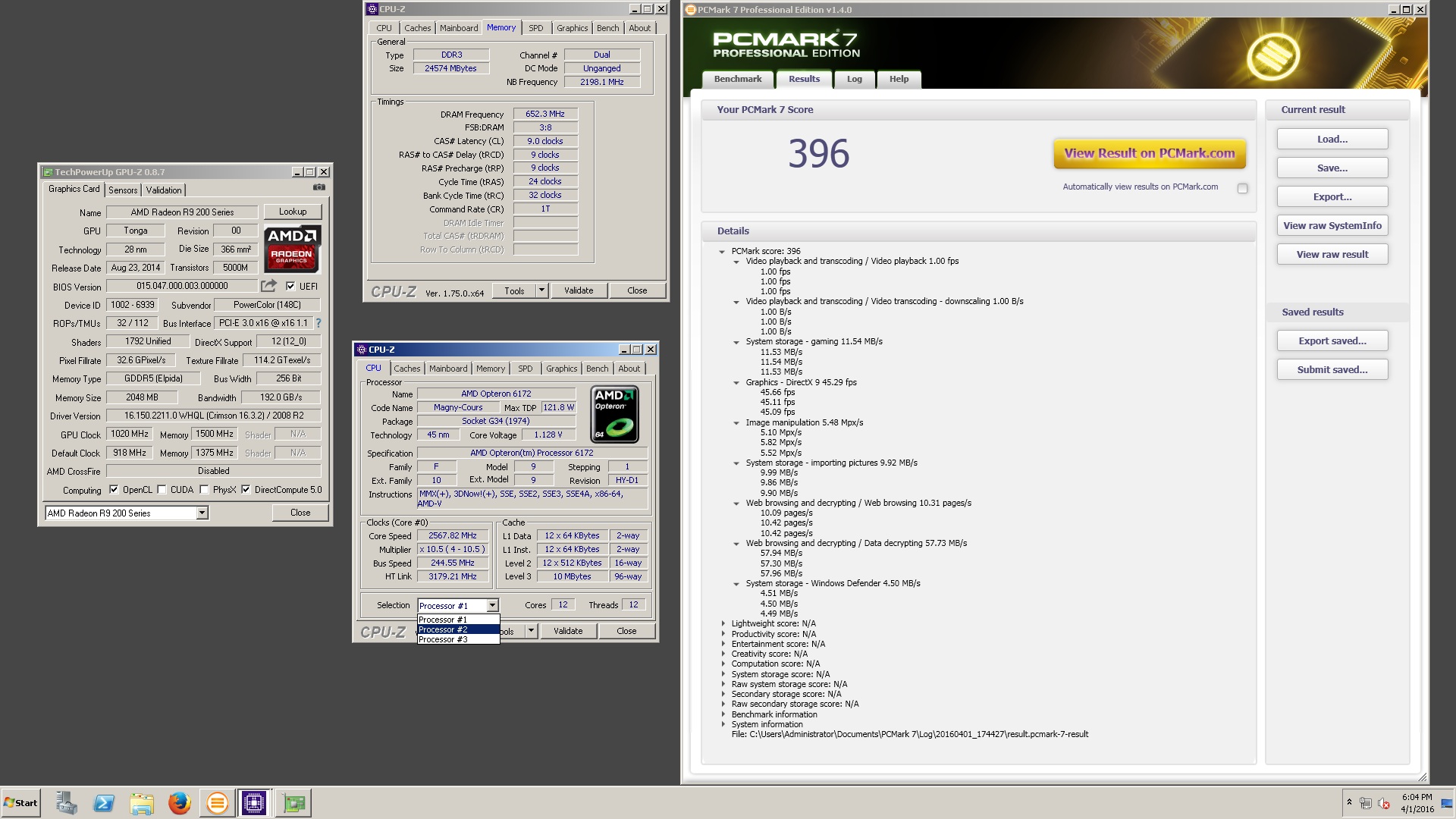Open SPD tab in the Memory CPU-Z window
This screenshot has width=1456, height=819.
coord(536,28)
